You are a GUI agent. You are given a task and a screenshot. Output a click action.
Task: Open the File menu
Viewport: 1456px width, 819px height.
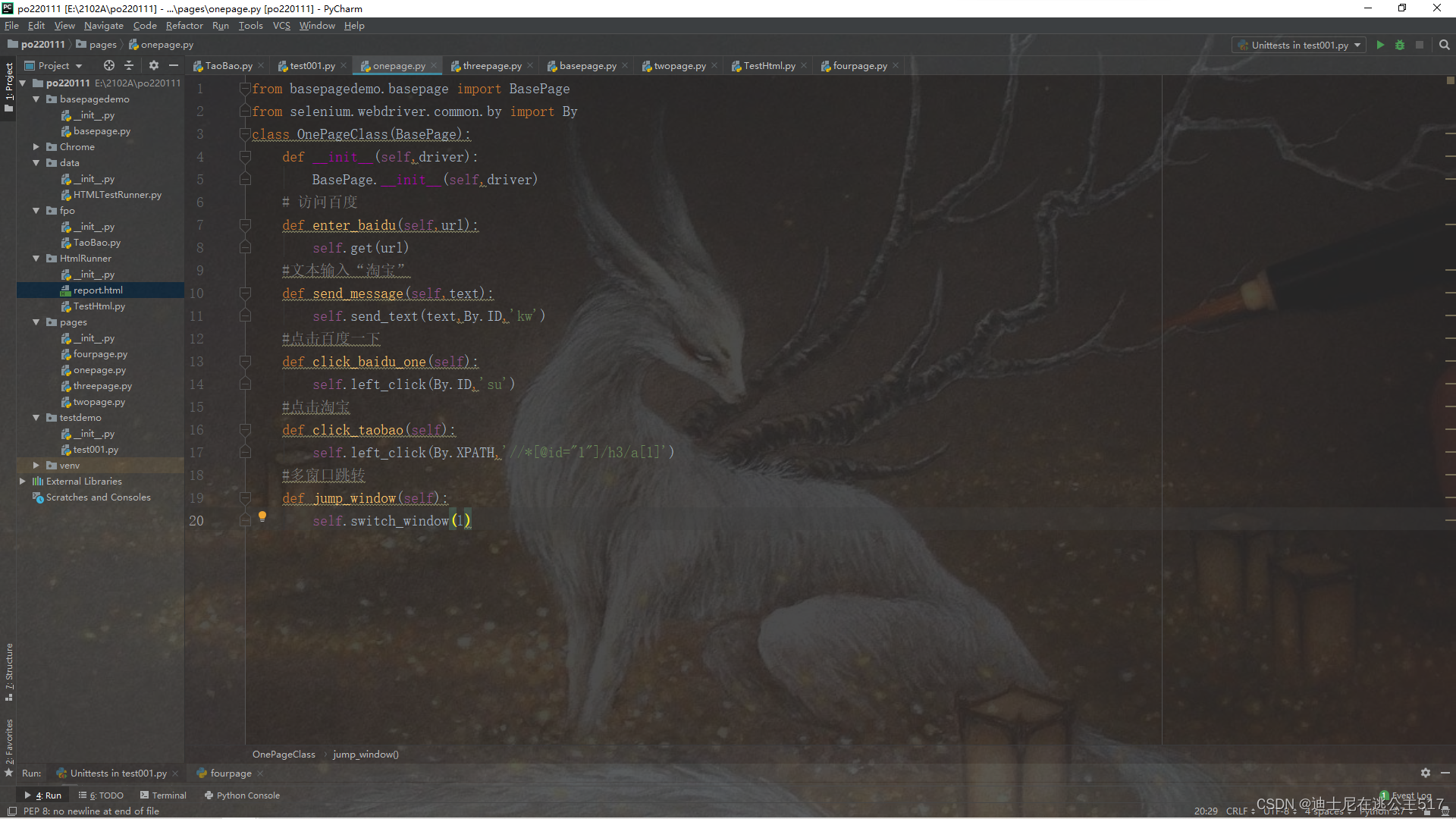[x=11, y=26]
